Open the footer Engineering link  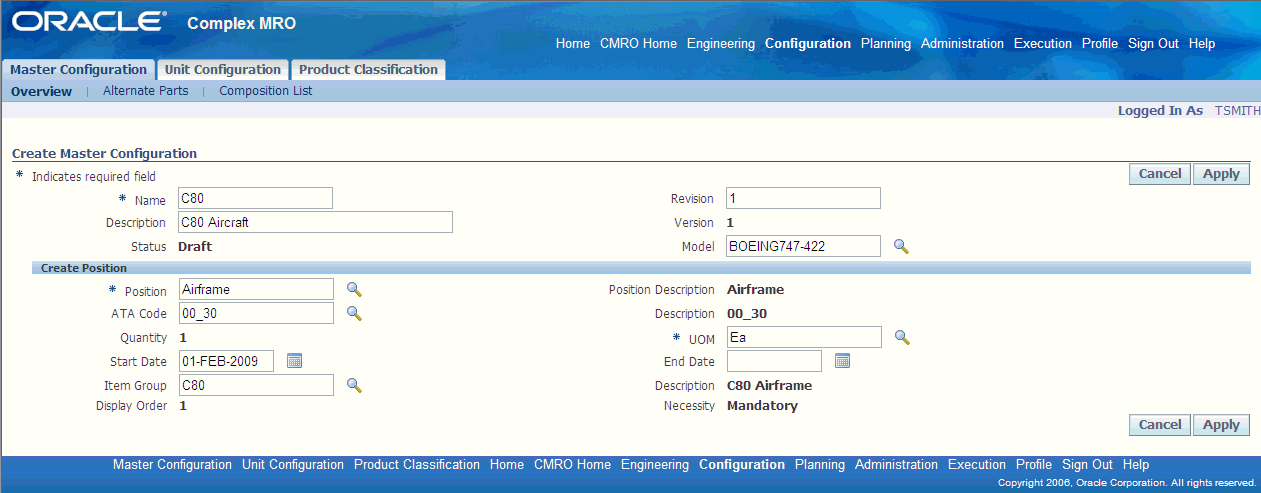click(x=655, y=465)
